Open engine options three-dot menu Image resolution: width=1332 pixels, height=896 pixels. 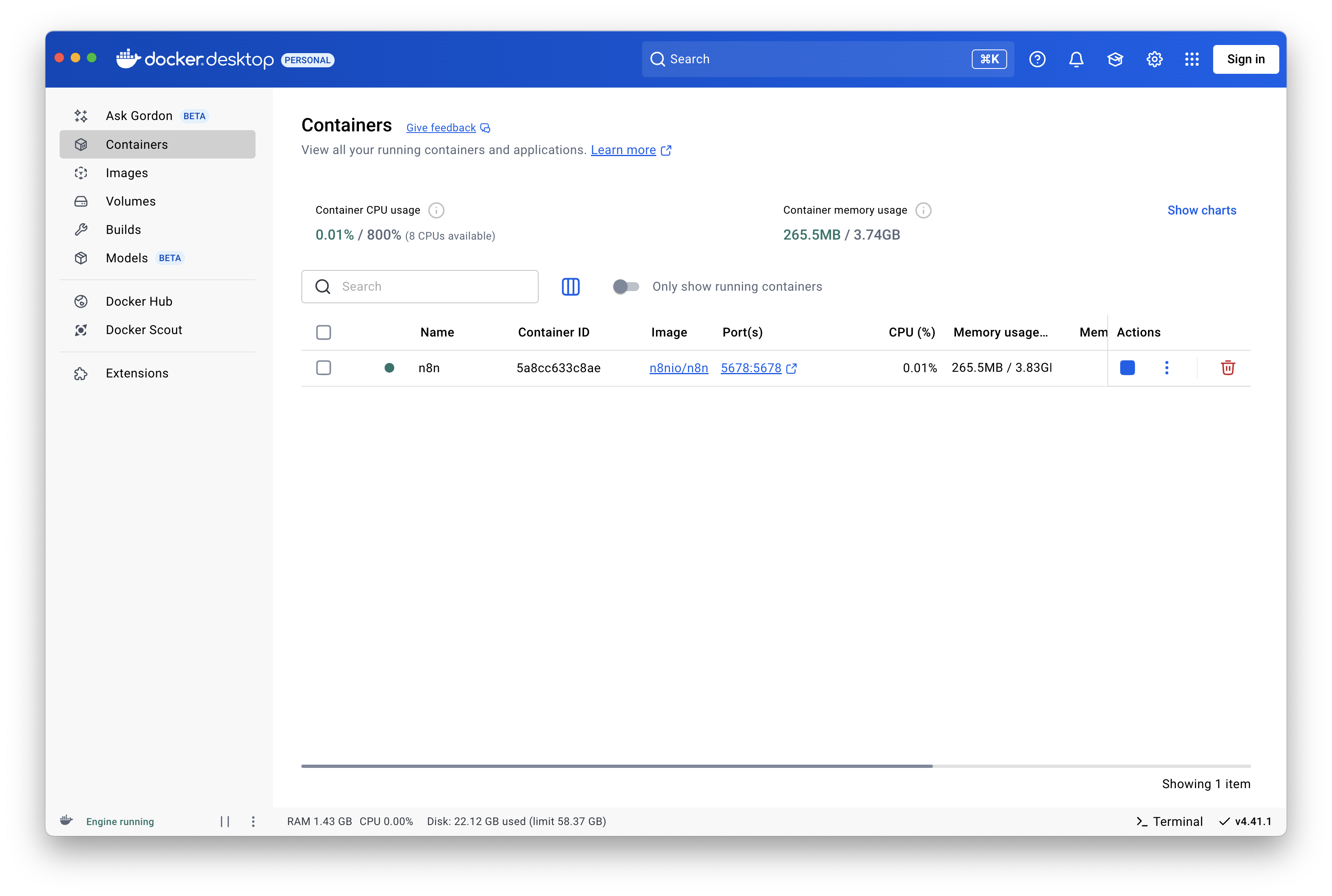tap(253, 821)
